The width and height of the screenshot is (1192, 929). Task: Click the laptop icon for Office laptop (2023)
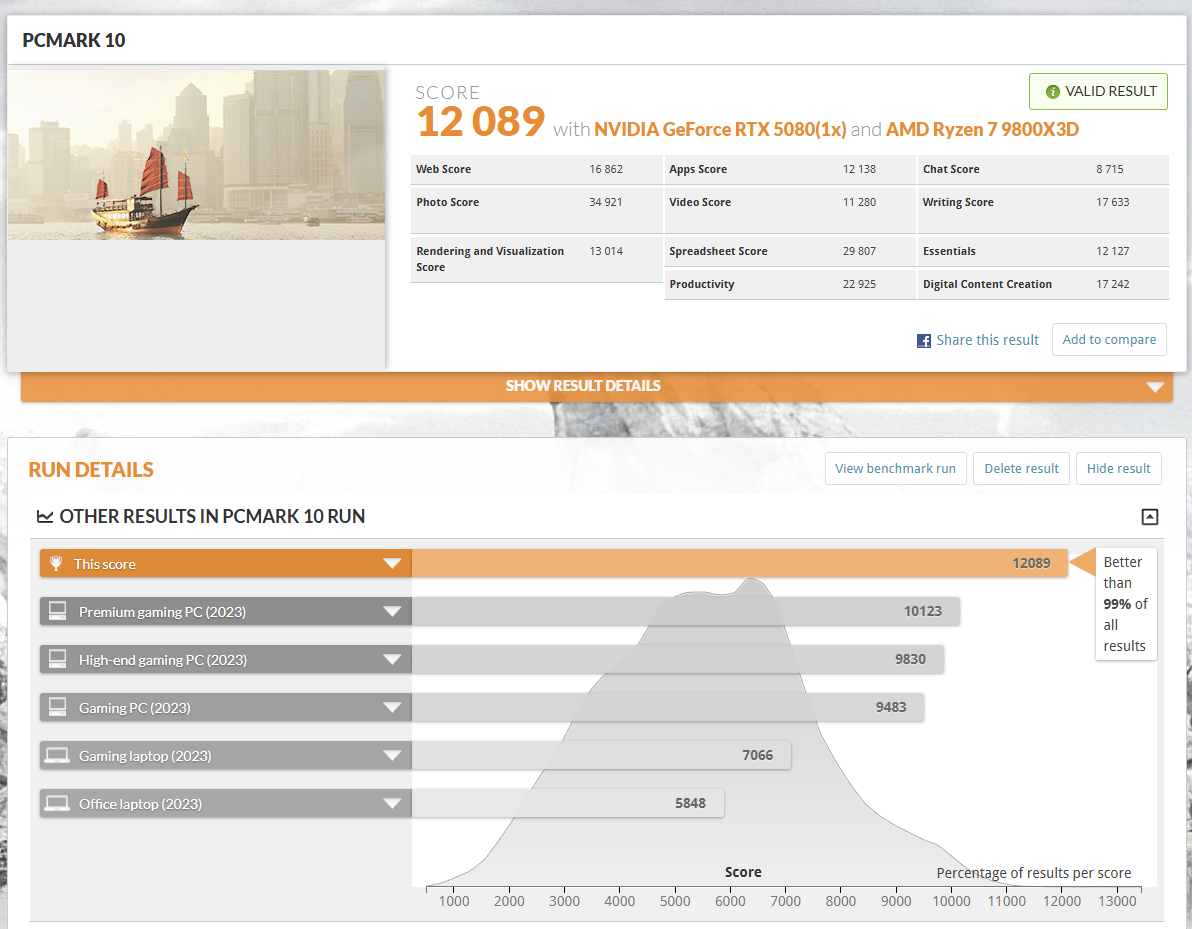57,803
